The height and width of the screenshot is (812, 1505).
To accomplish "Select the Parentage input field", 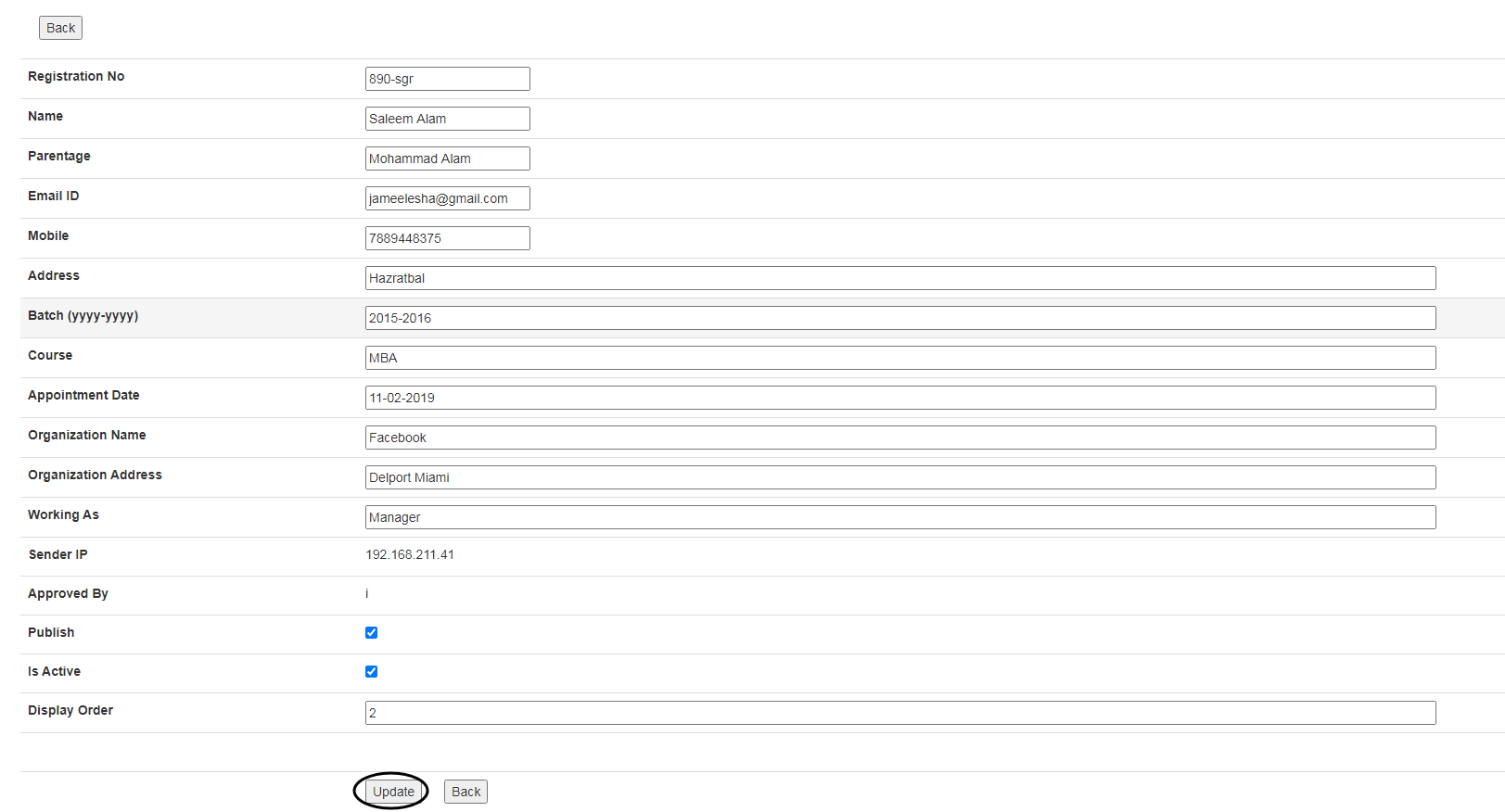I will pos(447,159).
